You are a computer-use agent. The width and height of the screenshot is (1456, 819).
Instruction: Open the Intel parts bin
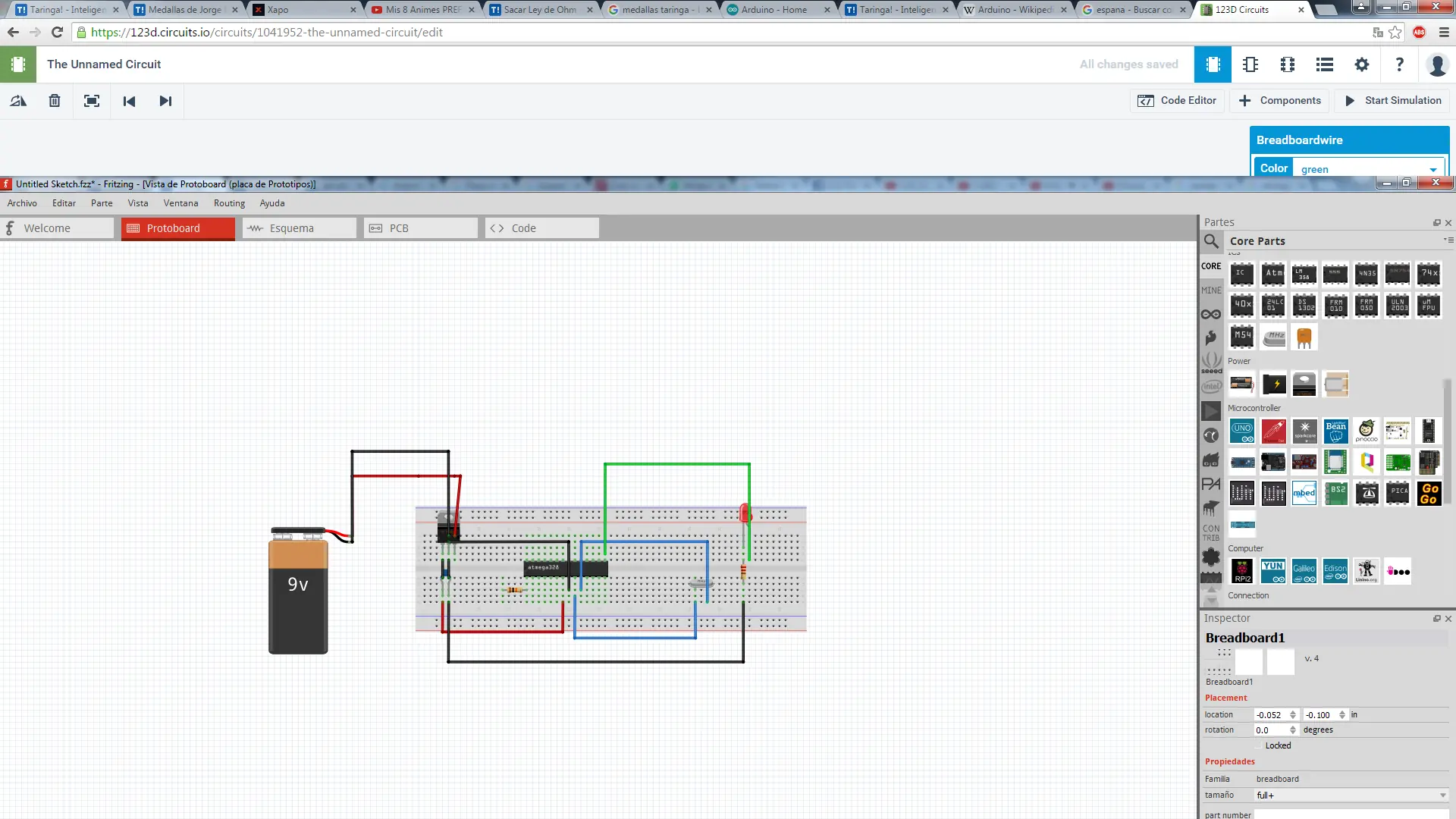coord(1211,387)
